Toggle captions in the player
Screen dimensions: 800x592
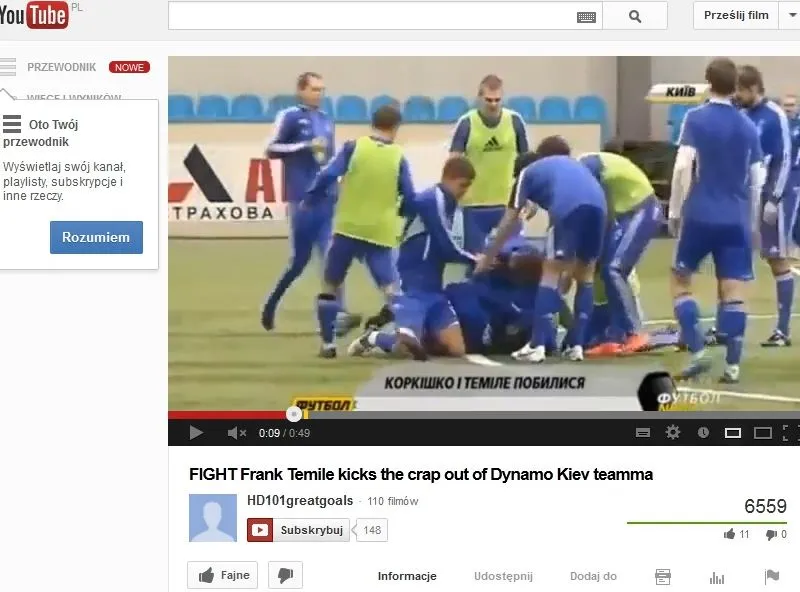[x=643, y=433]
